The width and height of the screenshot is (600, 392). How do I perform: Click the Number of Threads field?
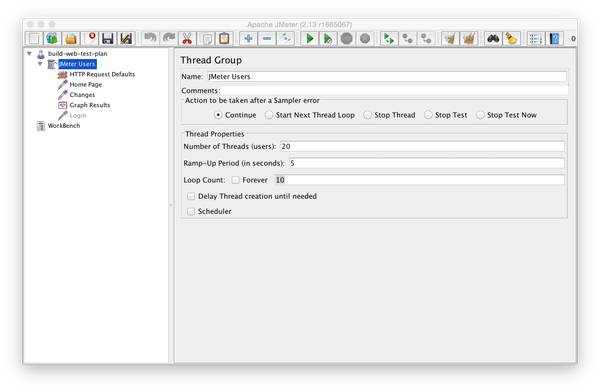tap(422, 146)
